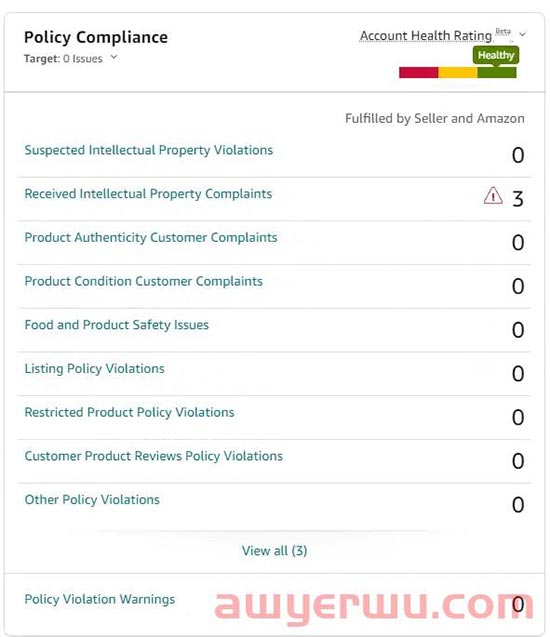Viewport: 550px width, 637px height.
Task: Open Customer Product Reviews Policy Violations
Action: click(154, 456)
